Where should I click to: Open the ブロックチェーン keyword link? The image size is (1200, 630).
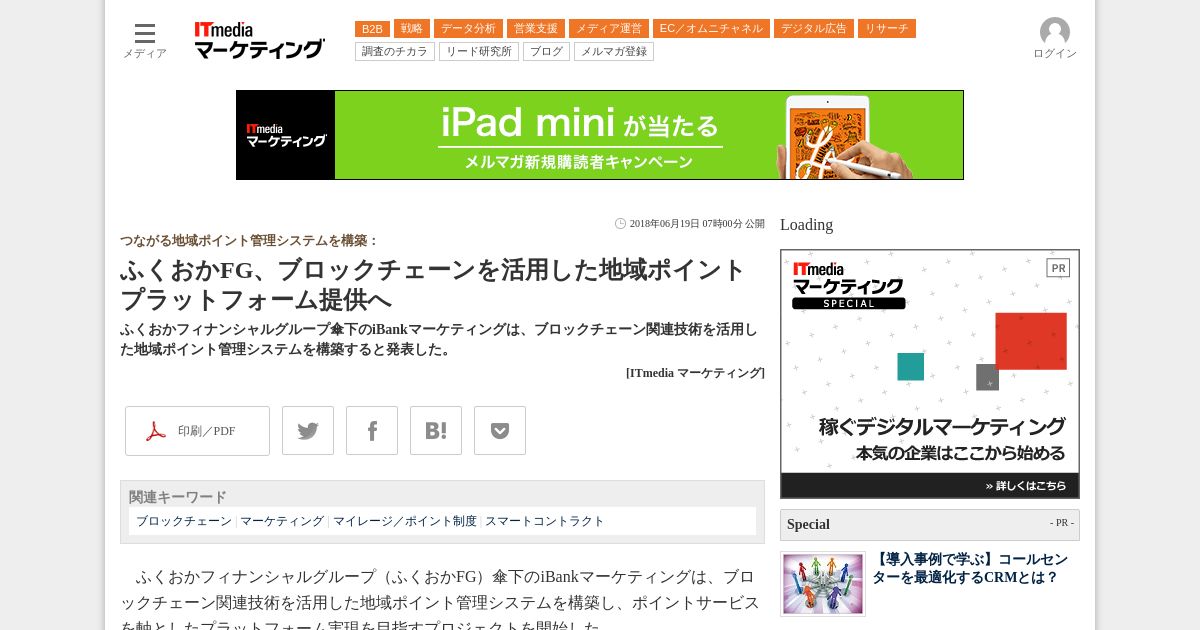184,521
